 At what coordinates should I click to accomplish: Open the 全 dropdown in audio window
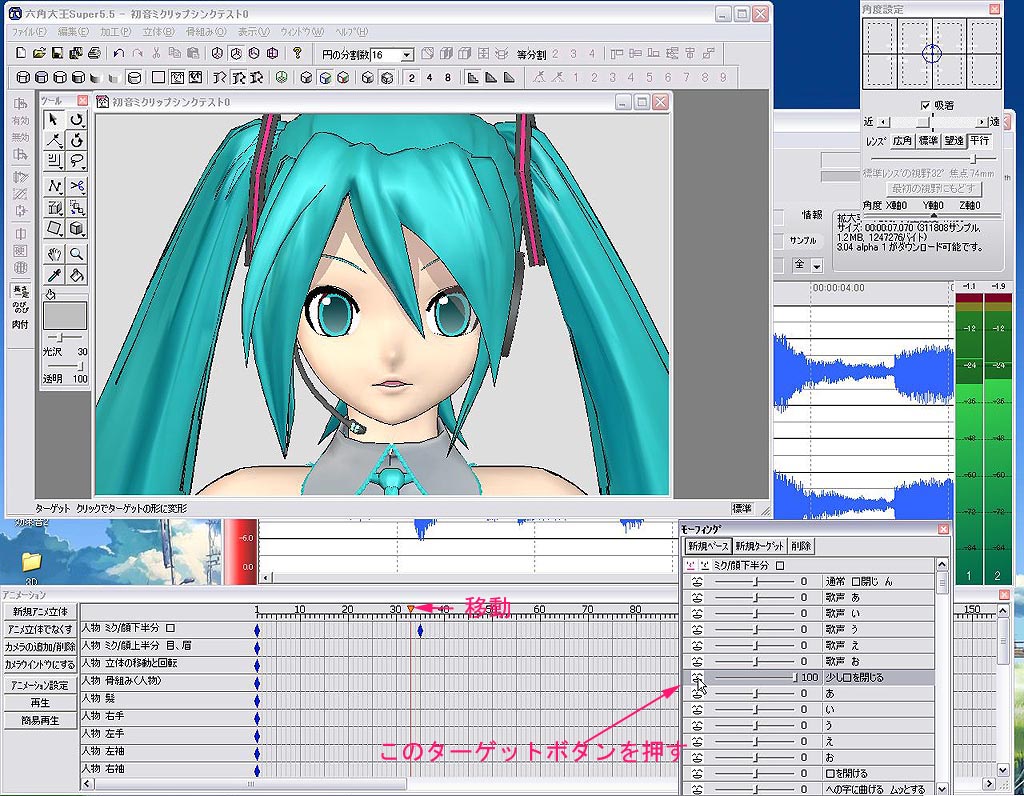(x=816, y=266)
